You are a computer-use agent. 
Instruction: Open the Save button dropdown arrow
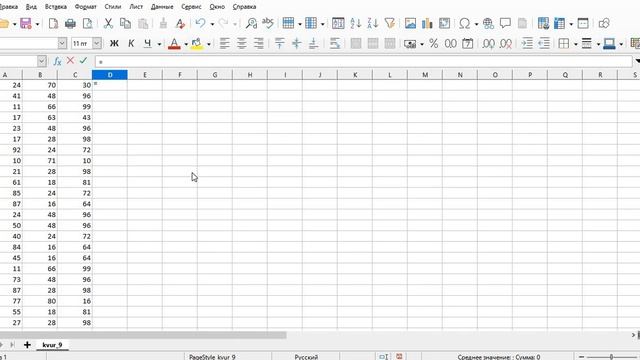pos(37,24)
